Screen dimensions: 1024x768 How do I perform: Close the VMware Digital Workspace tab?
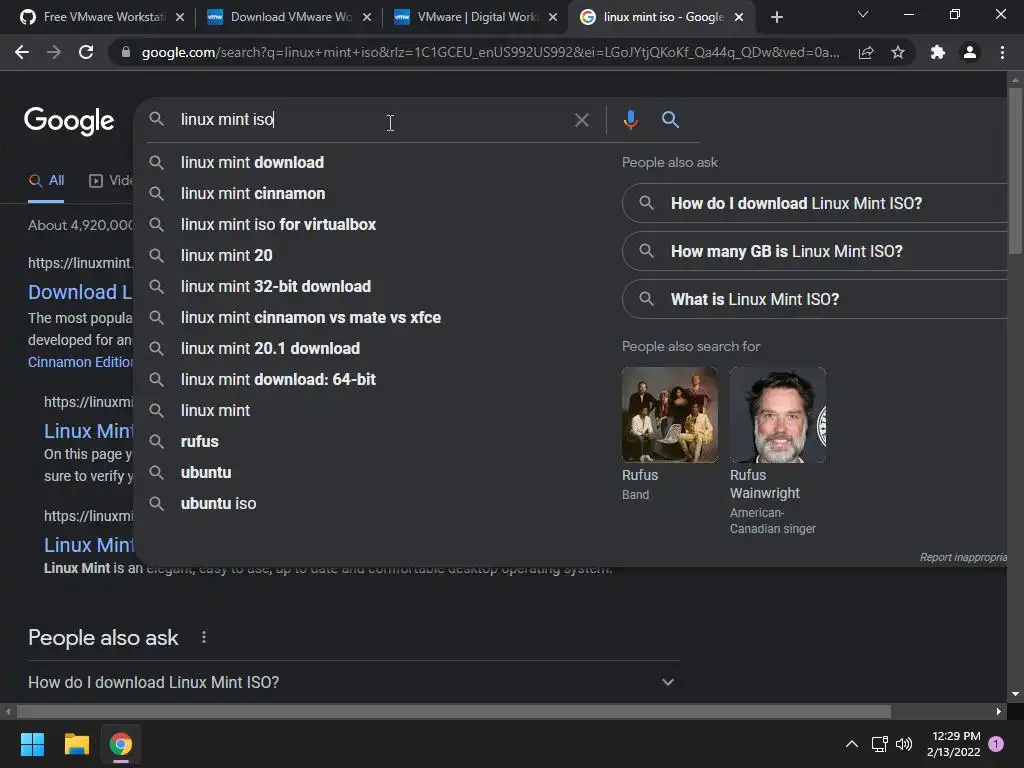553,17
